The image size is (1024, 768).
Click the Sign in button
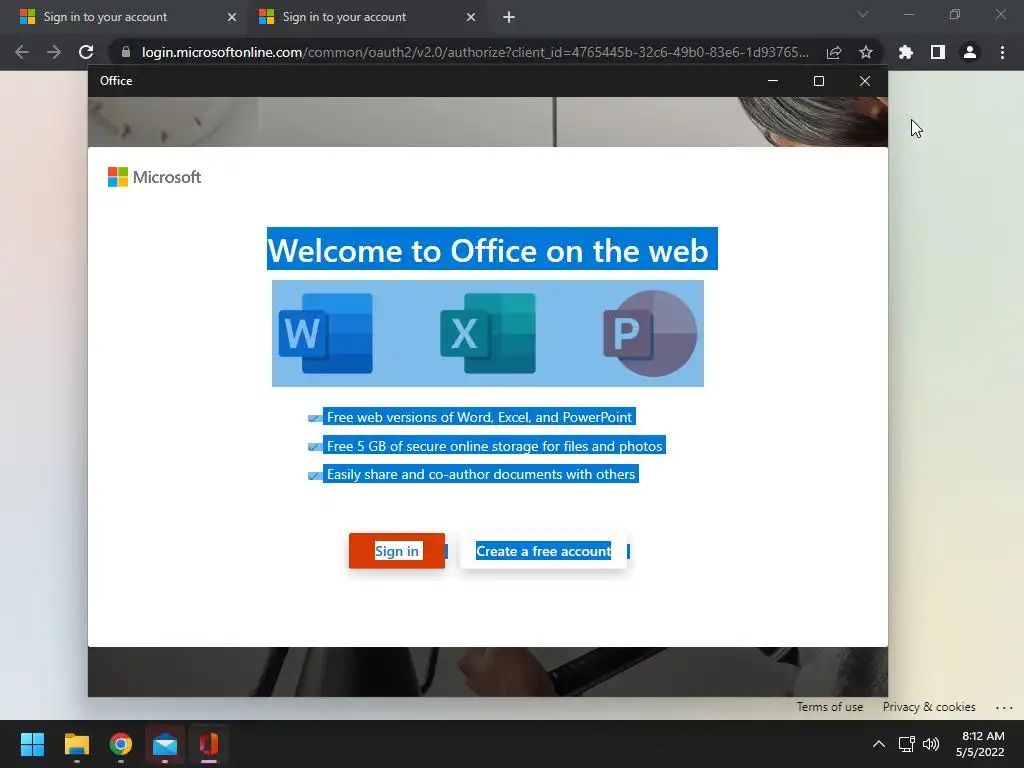(x=396, y=551)
